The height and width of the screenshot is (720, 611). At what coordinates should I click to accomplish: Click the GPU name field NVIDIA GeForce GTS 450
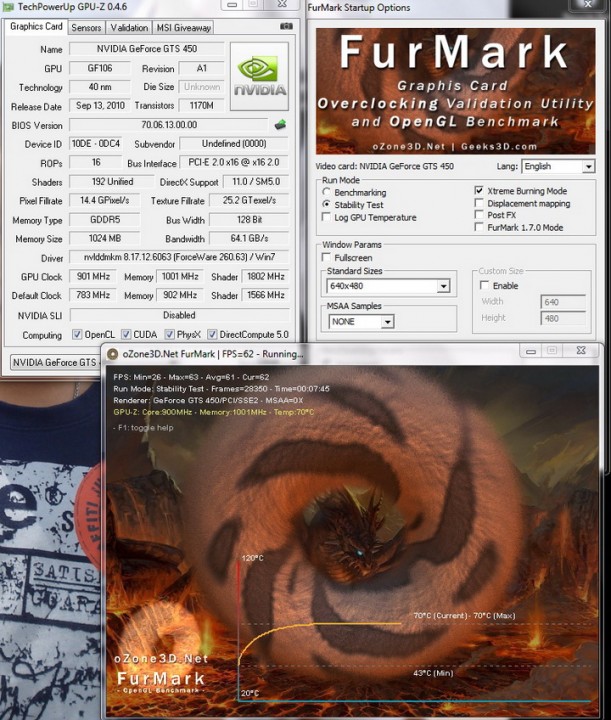(147, 49)
